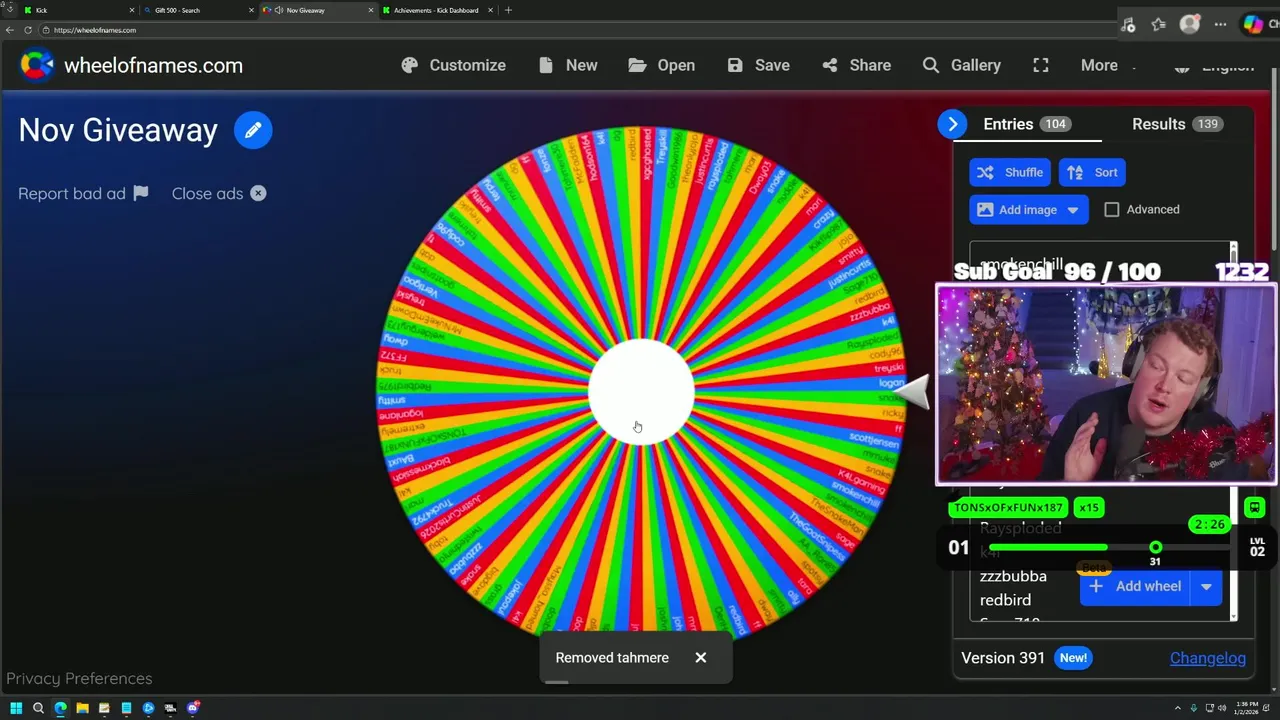Select the redbird entry in list

pos(1005,600)
